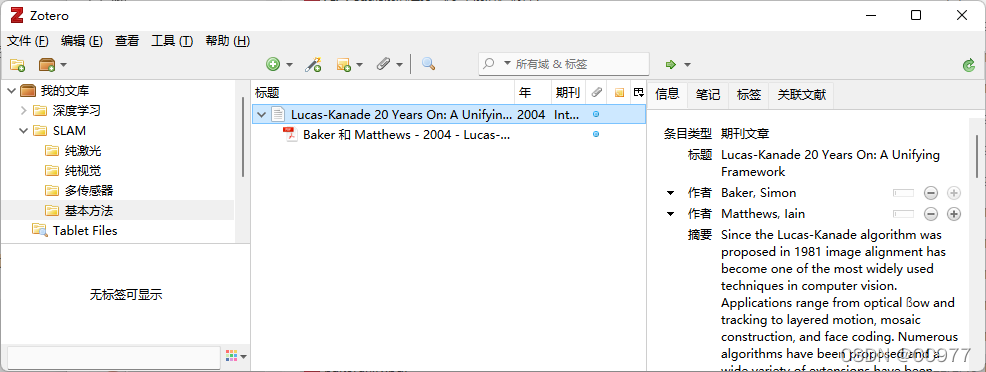Toggle name field mode for Matthews, Iain

tap(903, 214)
